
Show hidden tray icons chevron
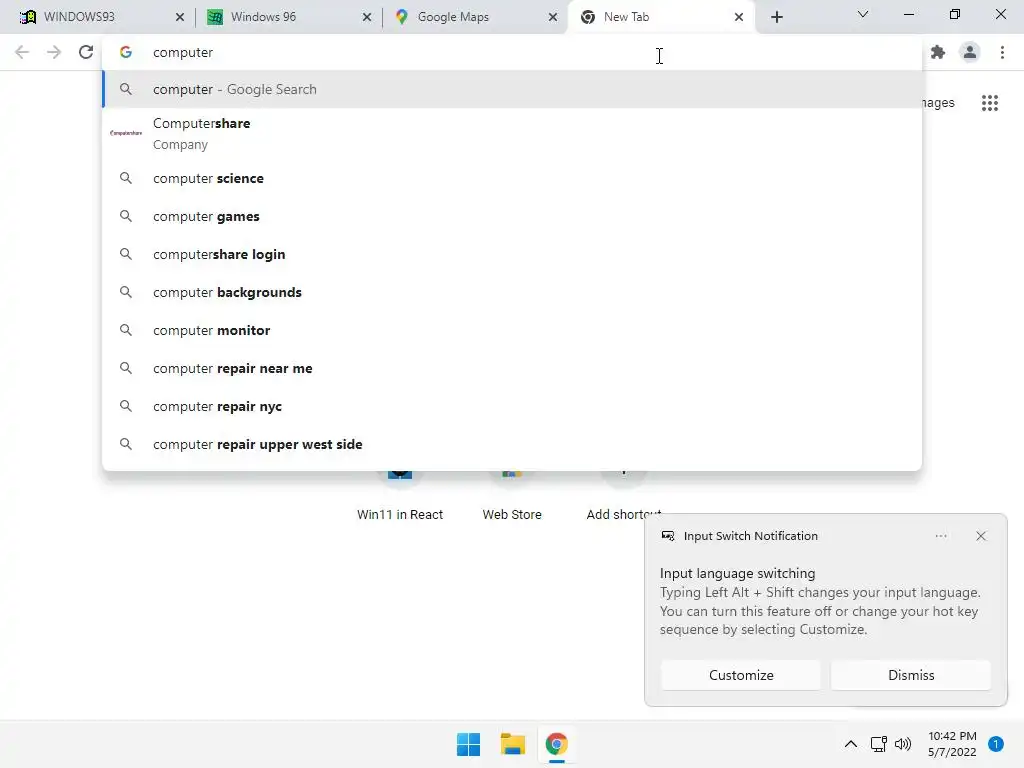click(850, 744)
